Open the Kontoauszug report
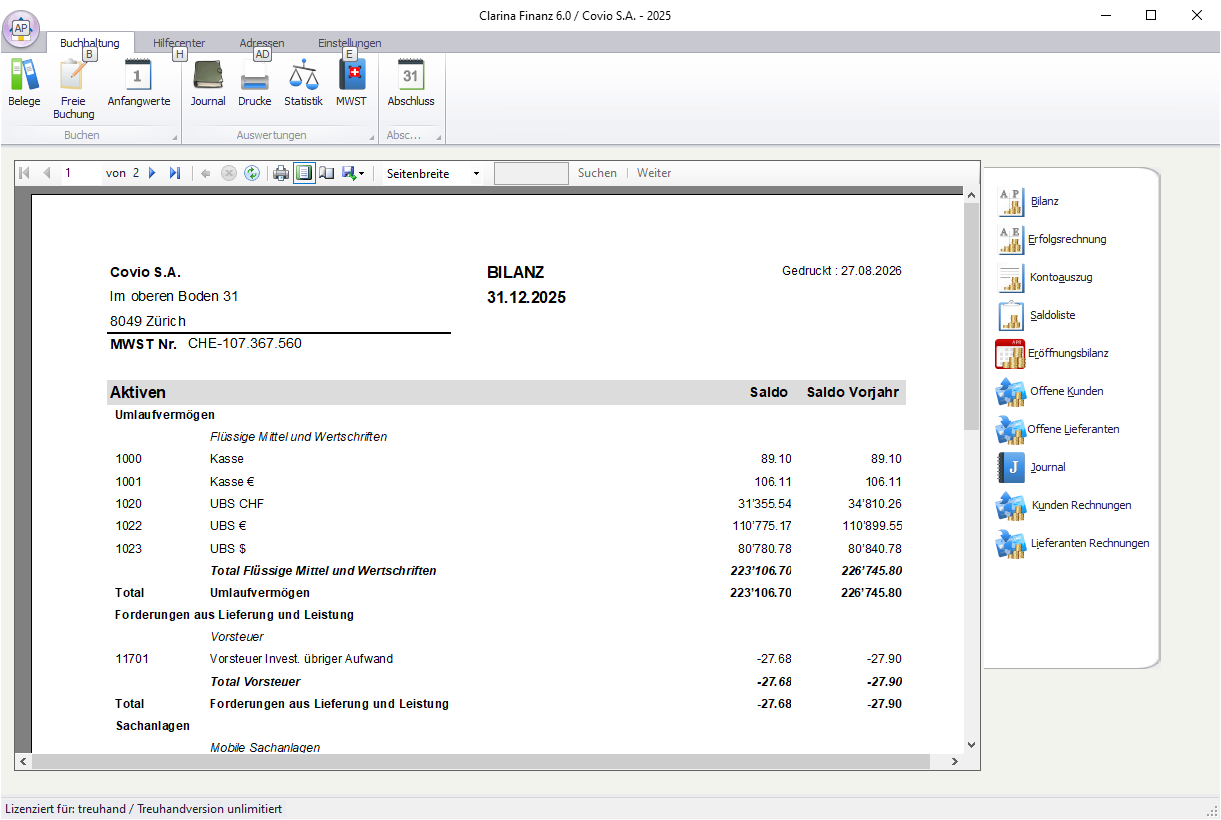Viewport: 1221px width, 820px height. point(1045,278)
